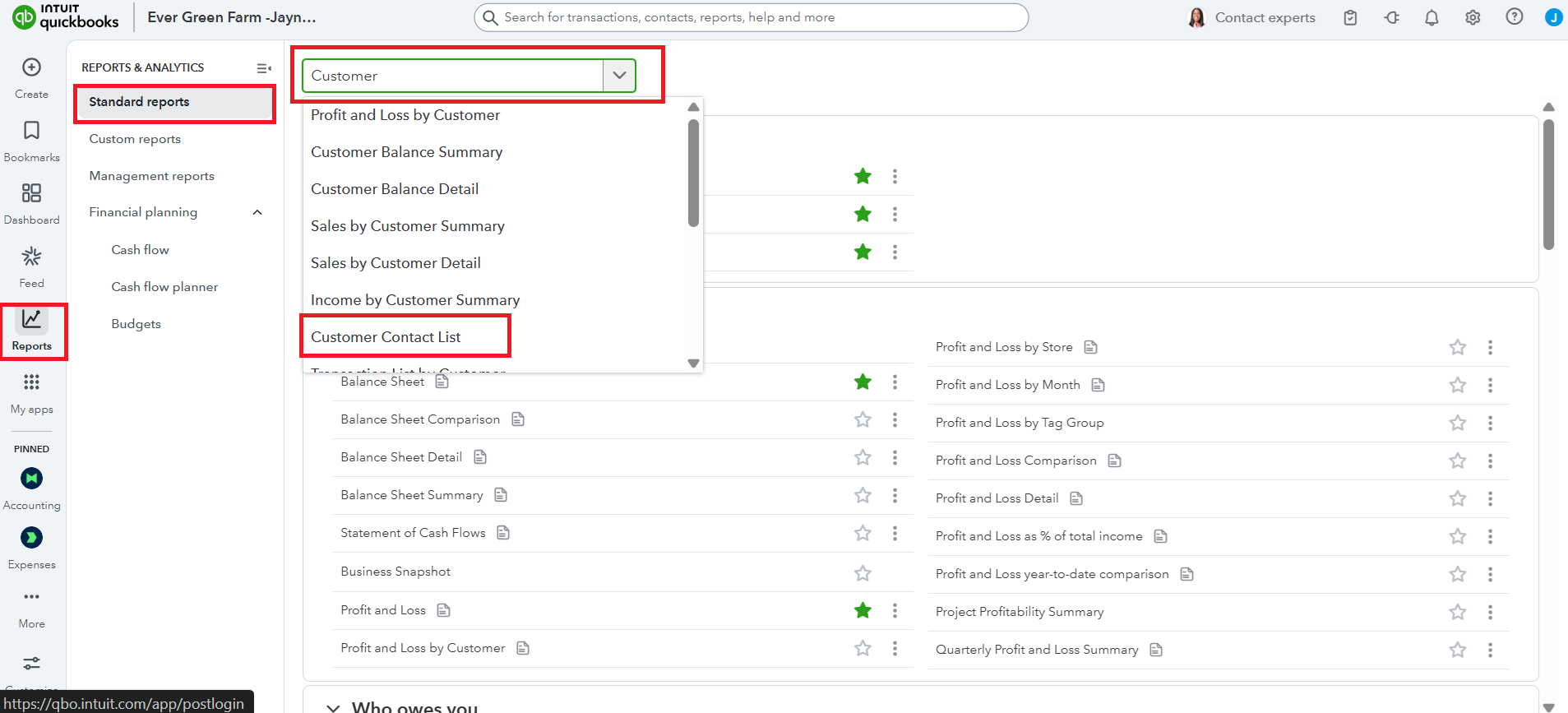Collapse the Financial planning section
The width and height of the screenshot is (1568, 713).
pos(257,212)
